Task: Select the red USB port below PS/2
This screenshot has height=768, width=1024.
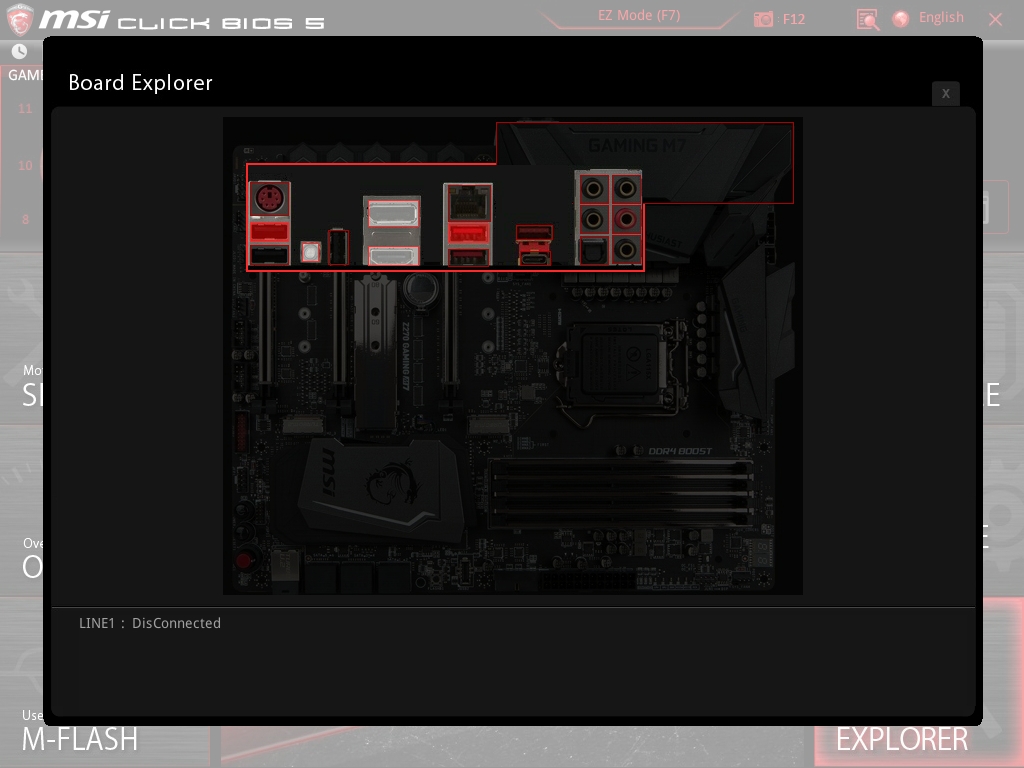Action: click(269, 231)
